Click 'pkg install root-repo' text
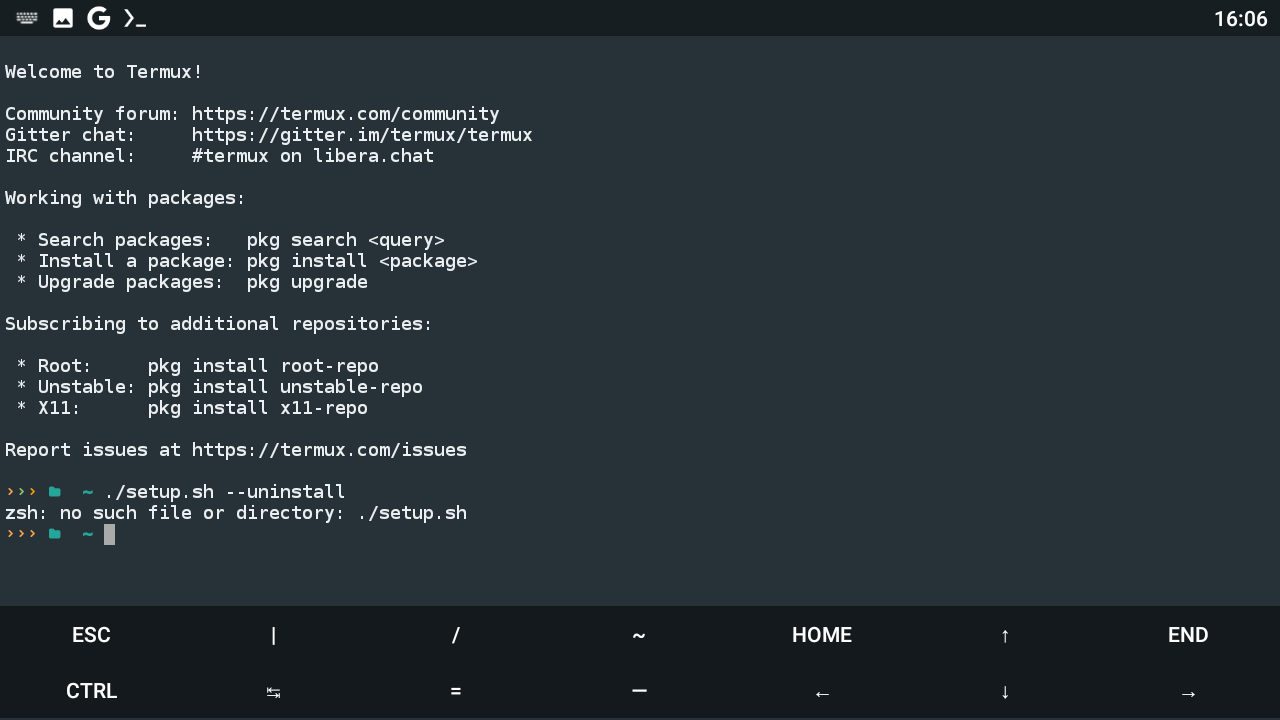 pyautogui.click(x=263, y=366)
